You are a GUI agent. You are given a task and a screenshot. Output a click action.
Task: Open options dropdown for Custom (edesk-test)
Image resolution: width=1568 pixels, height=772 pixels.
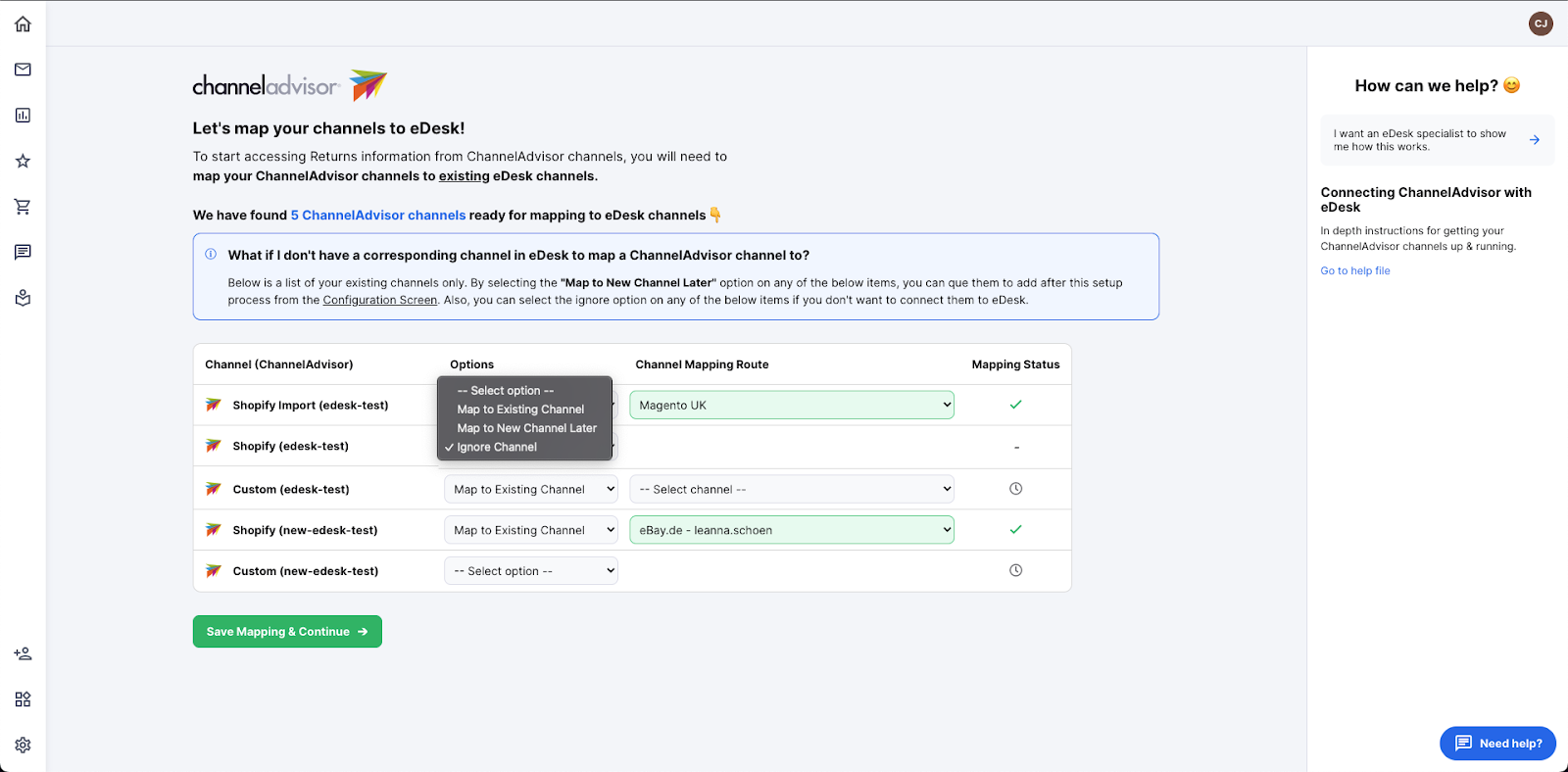[x=531, y=489]
